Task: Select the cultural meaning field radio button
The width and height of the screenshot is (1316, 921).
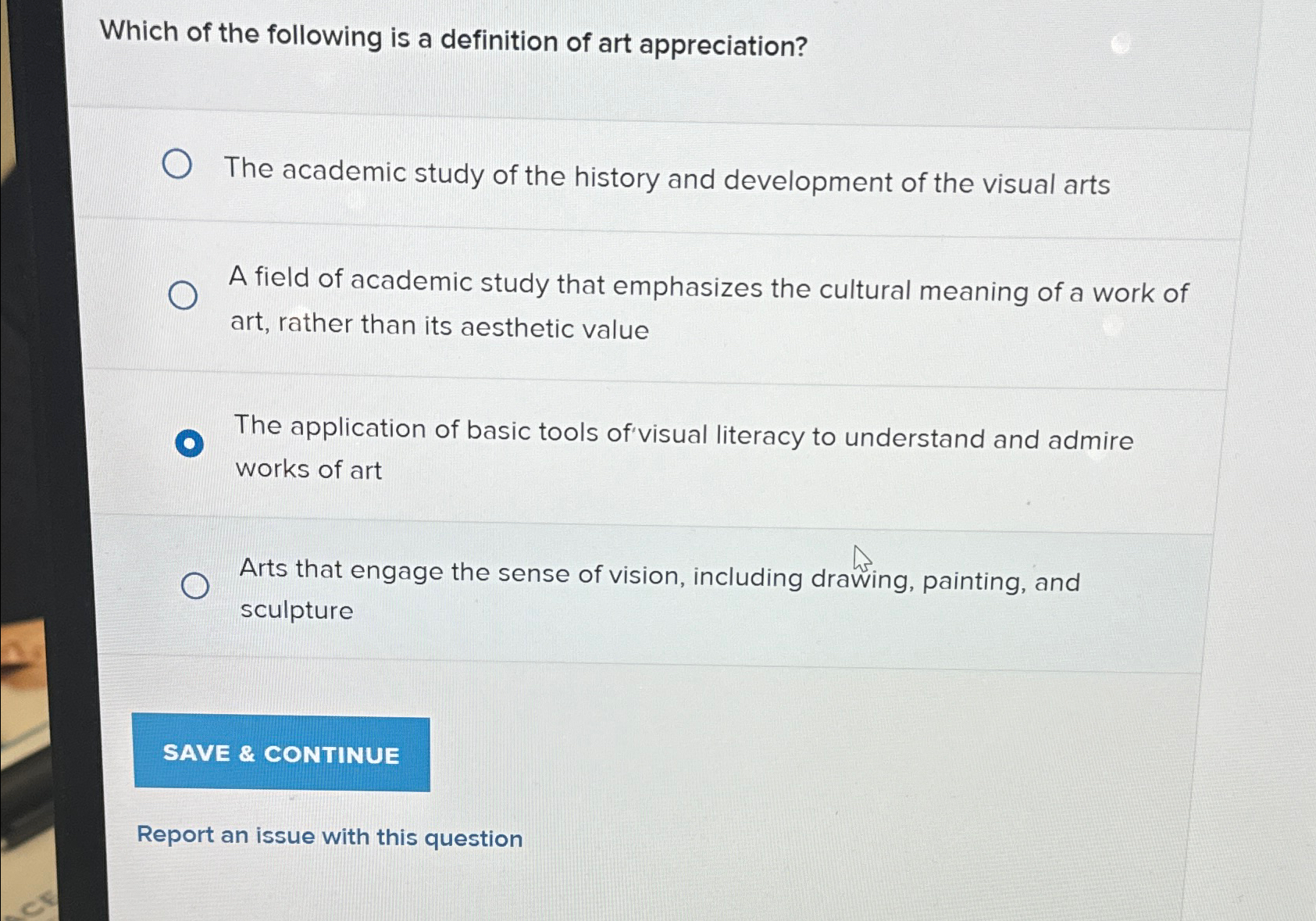Action: [x=183, y=295]
